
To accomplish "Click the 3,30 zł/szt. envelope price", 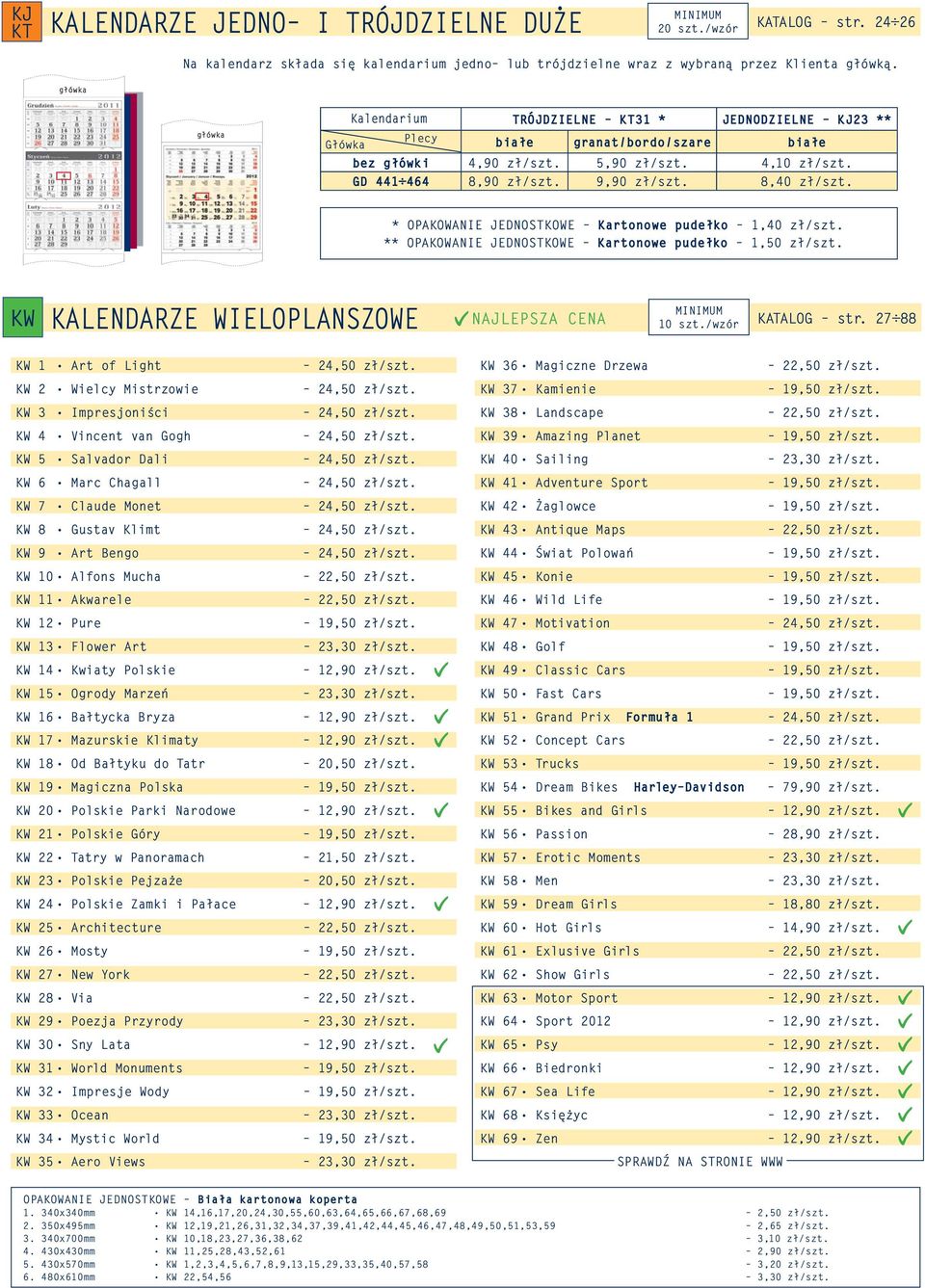I will (792, 1277).
